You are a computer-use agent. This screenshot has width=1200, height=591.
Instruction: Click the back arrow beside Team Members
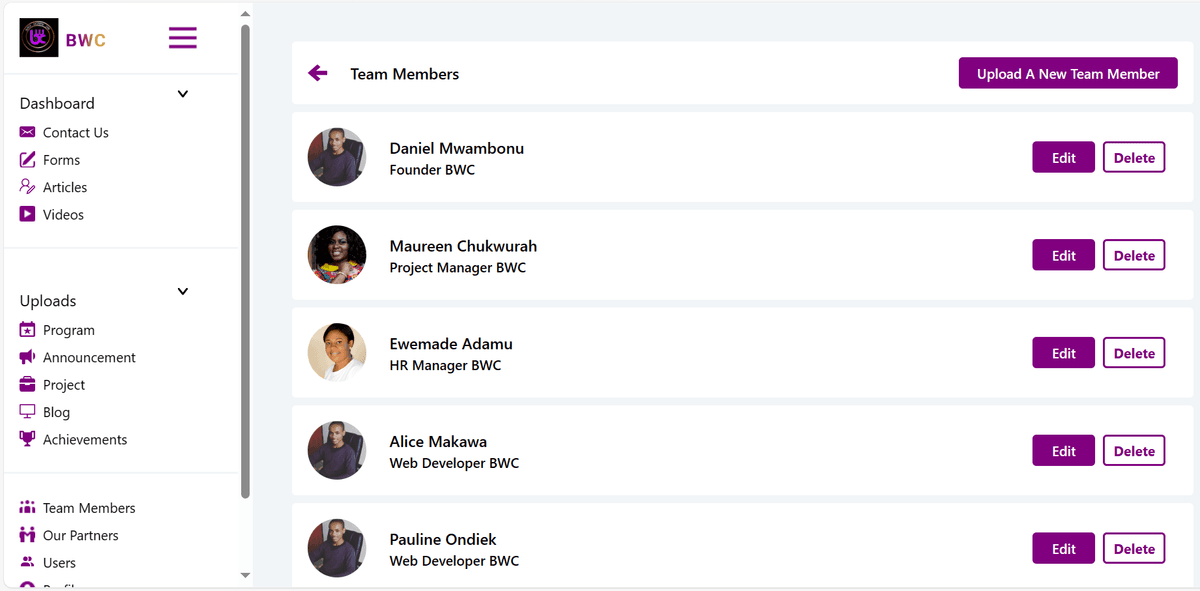(318, 73)
